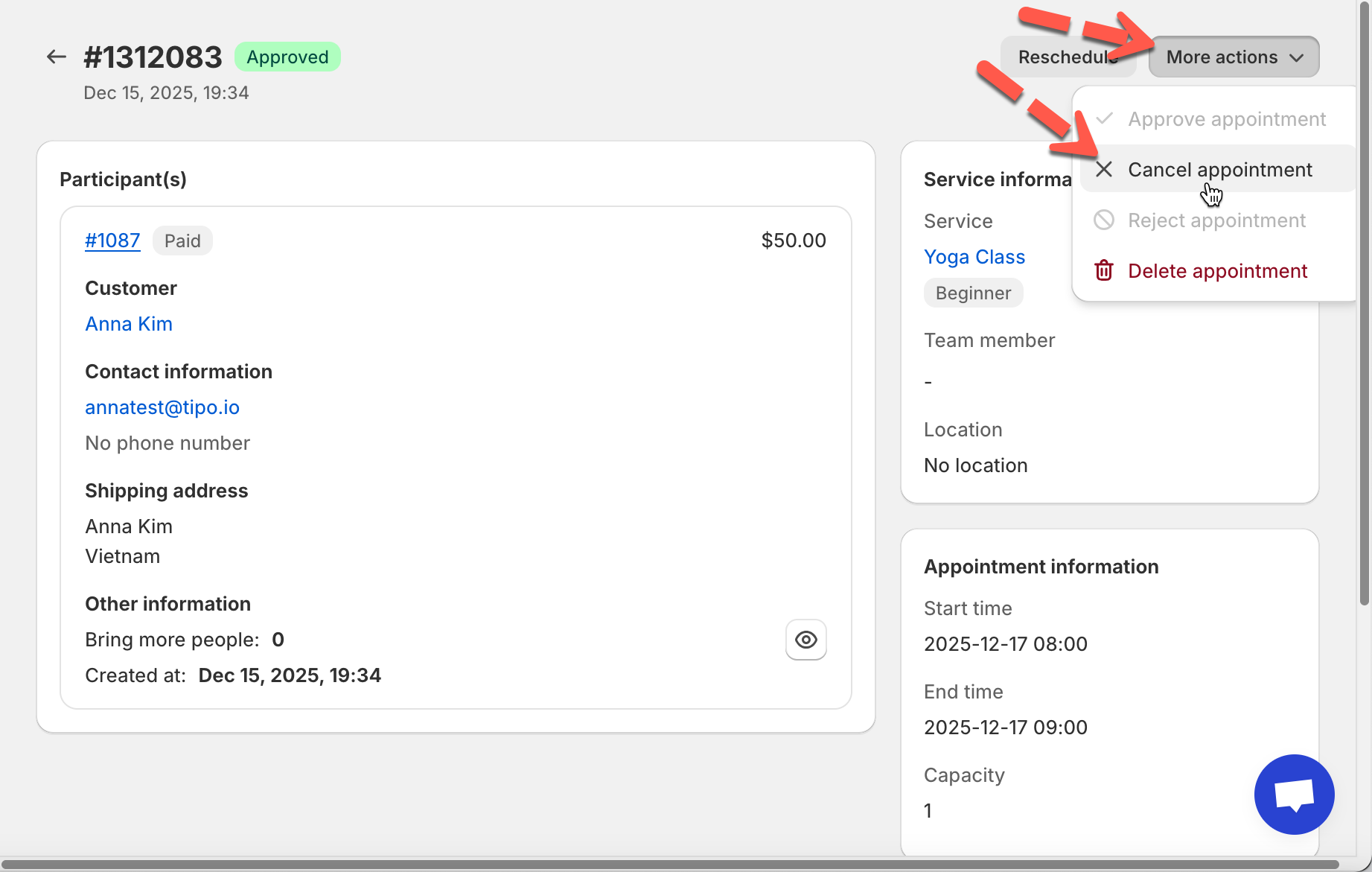
Task: Click the vertical scrollbar on the right
Action: [1364, 298]
